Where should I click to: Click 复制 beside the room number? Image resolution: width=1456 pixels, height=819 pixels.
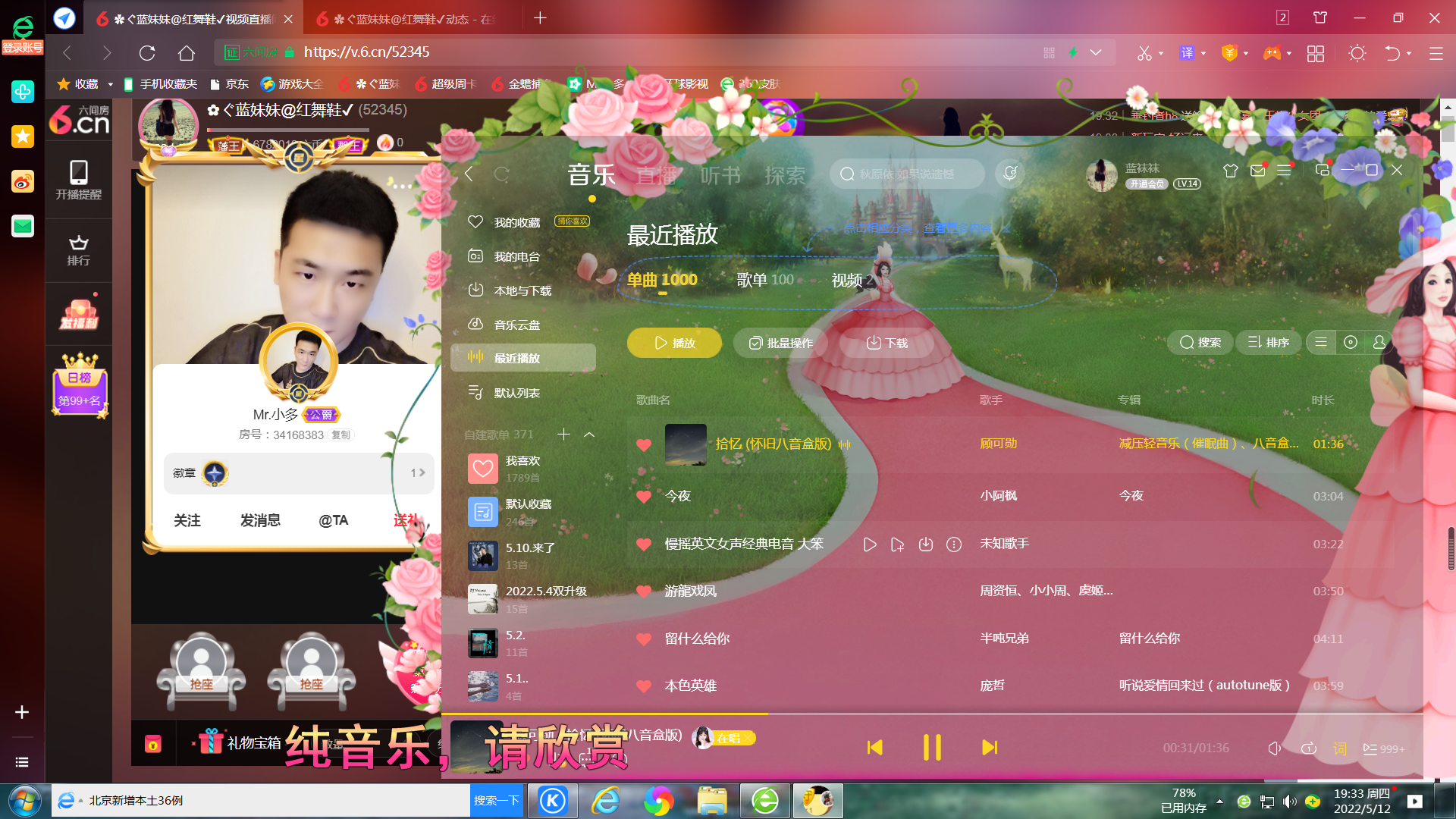(340, 435)
